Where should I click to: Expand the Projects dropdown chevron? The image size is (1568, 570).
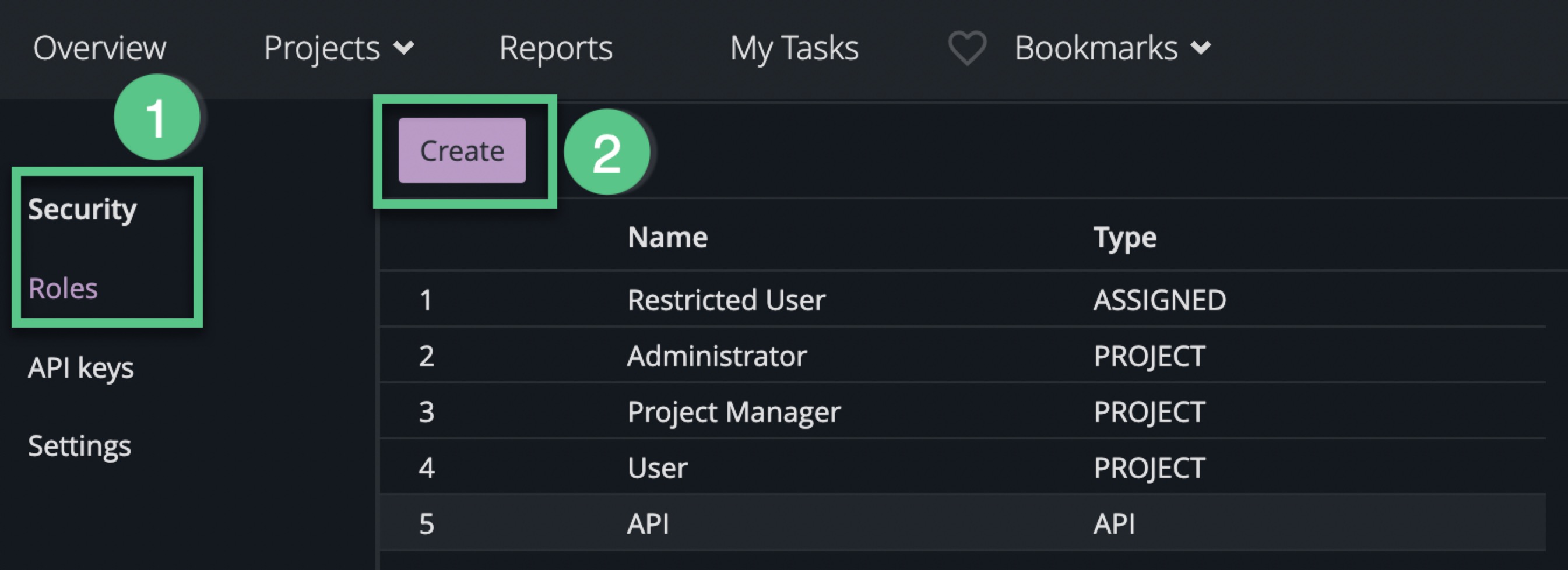403,48
